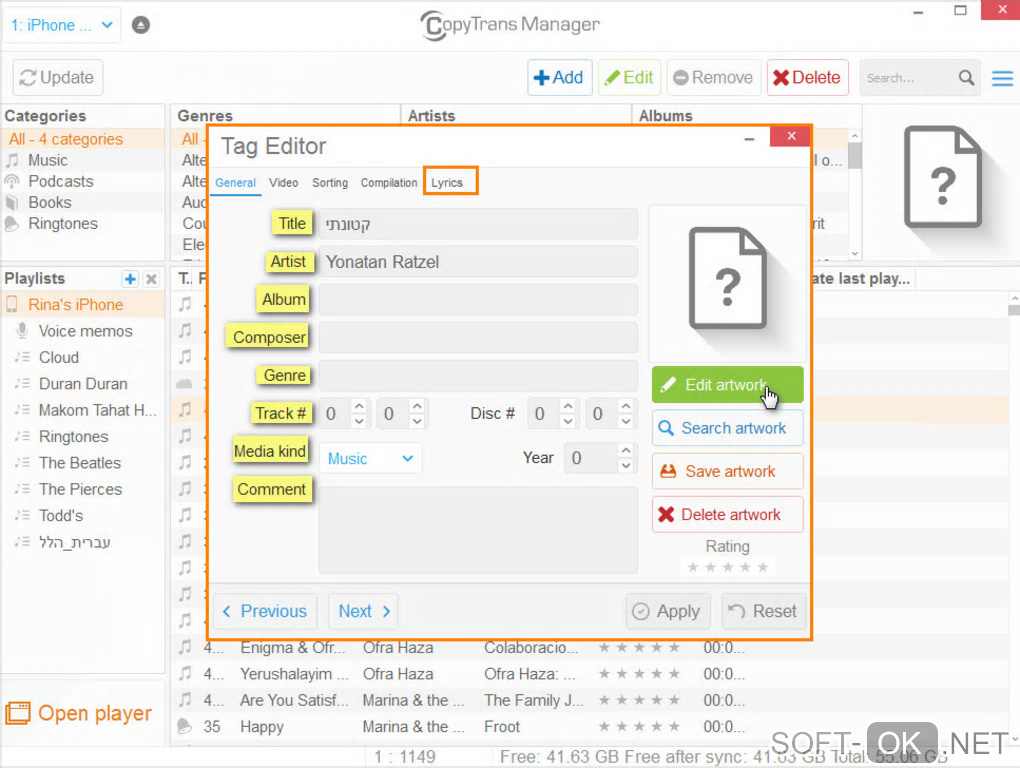Switch to the Compilation tab

[x=389, y=183]
